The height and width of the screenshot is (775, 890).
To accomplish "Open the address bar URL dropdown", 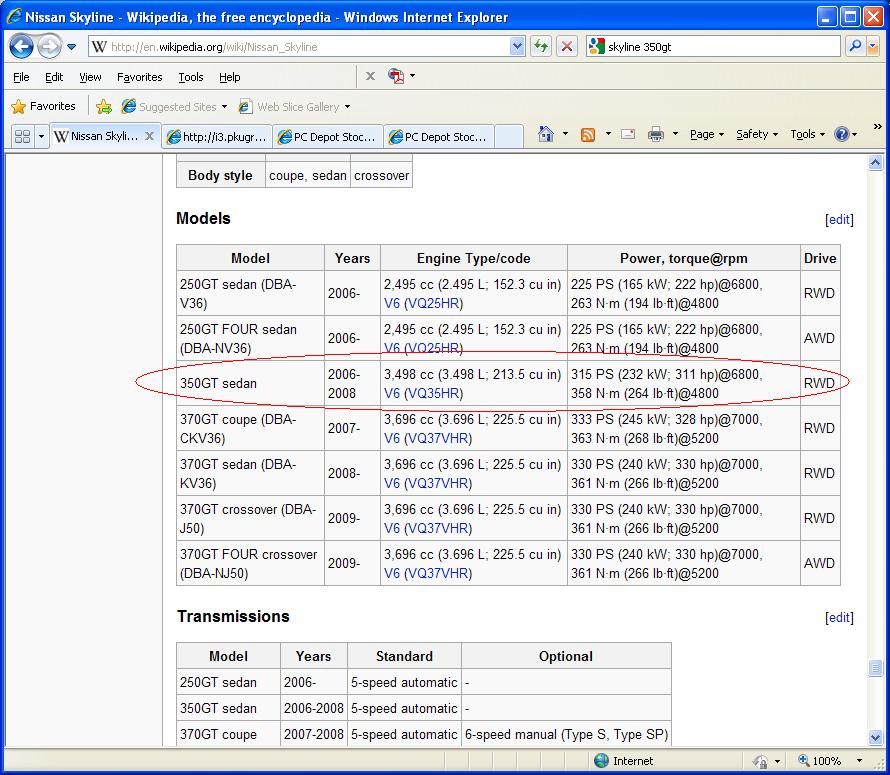I will coord(517,47).
